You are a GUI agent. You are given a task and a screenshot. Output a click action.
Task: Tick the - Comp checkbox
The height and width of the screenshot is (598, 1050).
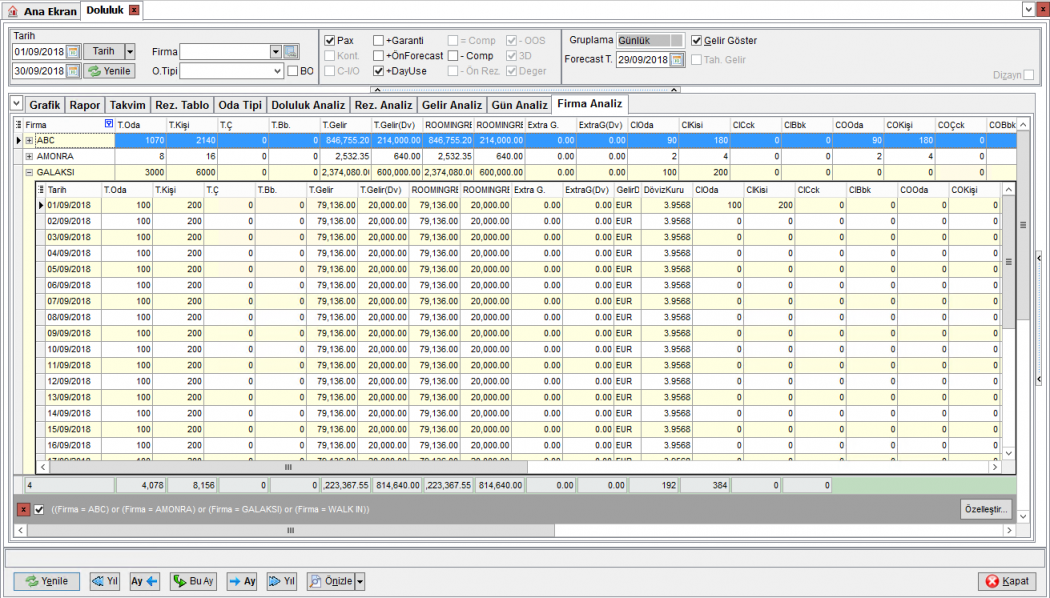(453, 56)
